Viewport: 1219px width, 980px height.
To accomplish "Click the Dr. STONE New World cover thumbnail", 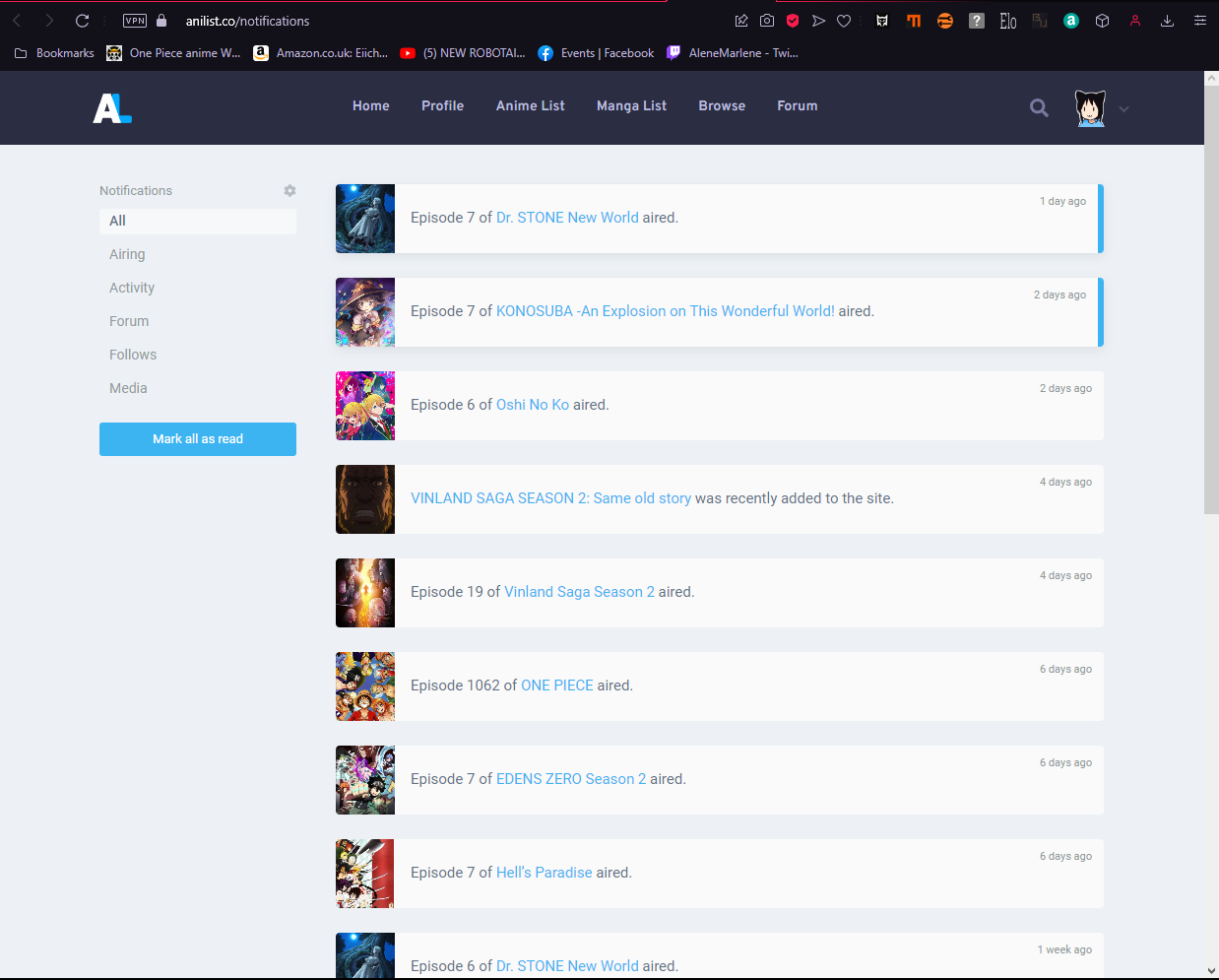I will (x=364, y=219).
